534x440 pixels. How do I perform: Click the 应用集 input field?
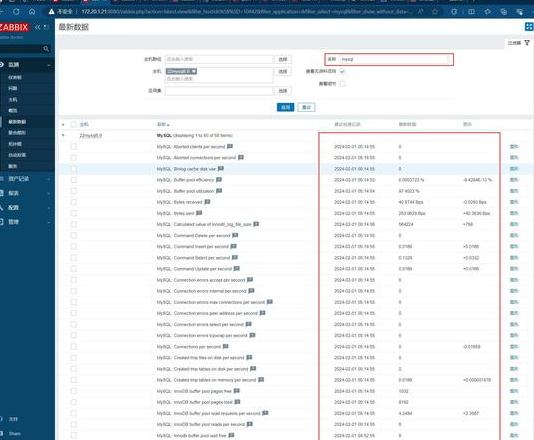pyautogui.click(x=219, y=91)
